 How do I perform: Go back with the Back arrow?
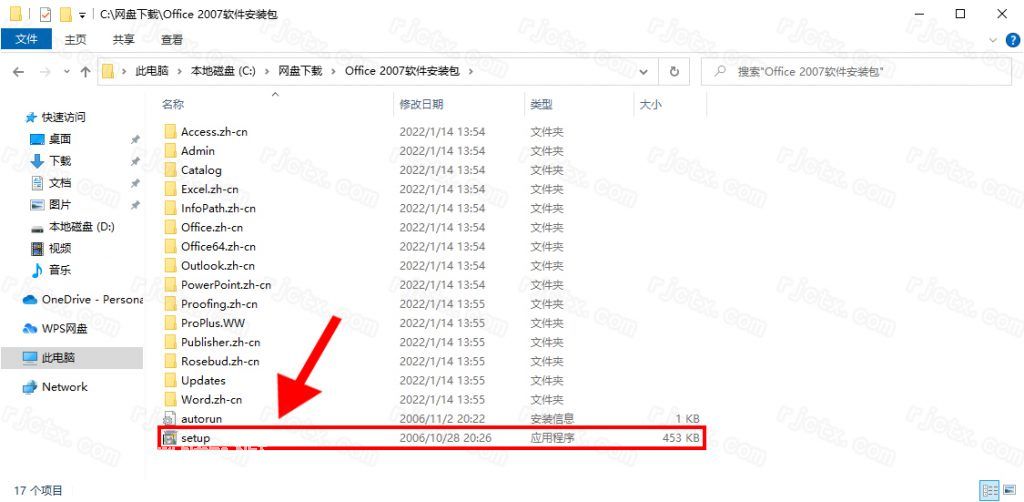[x=18, y=71]
